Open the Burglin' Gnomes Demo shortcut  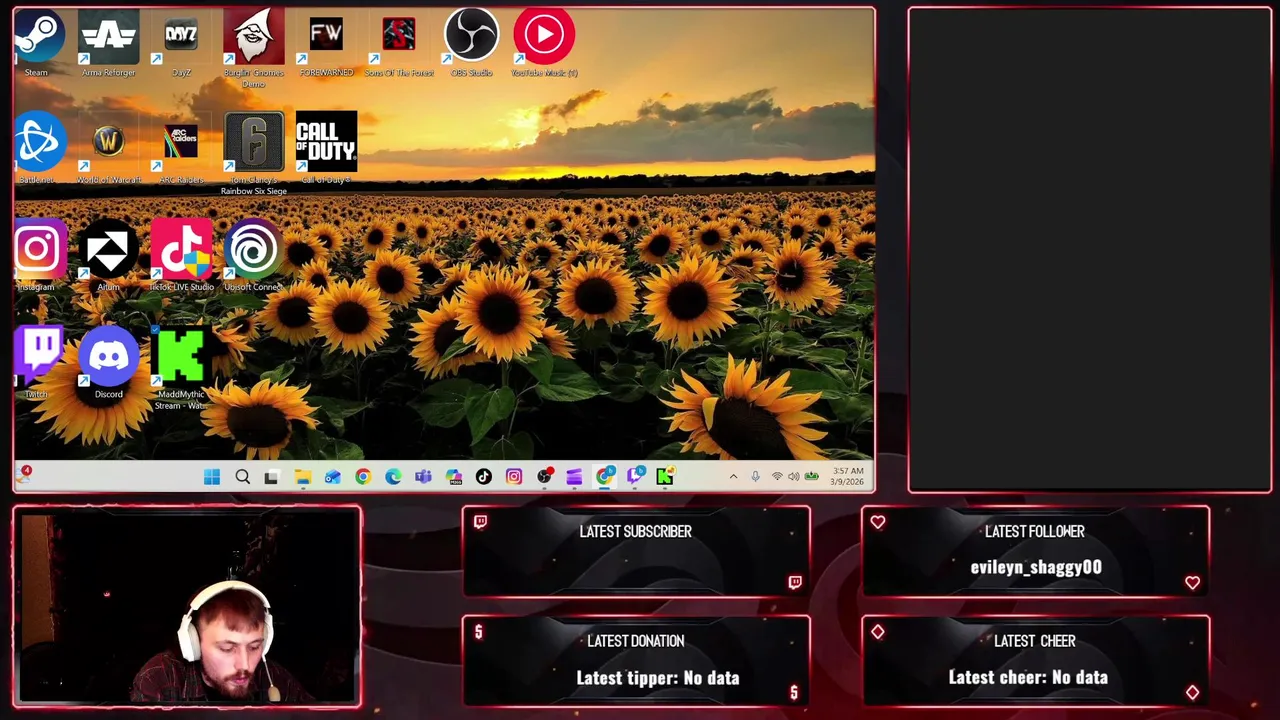pos(253,46)
